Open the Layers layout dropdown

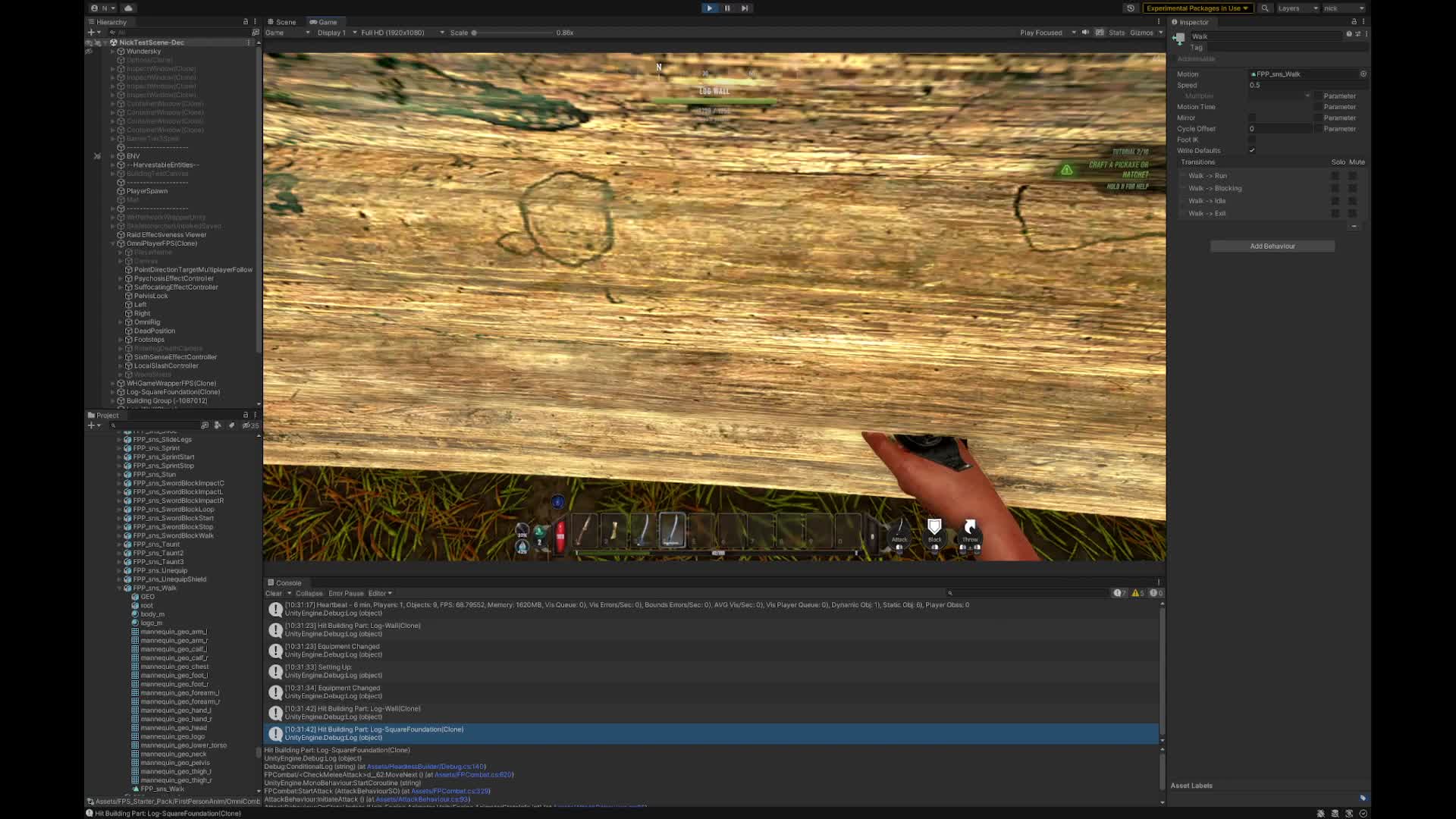point(1297,8)
